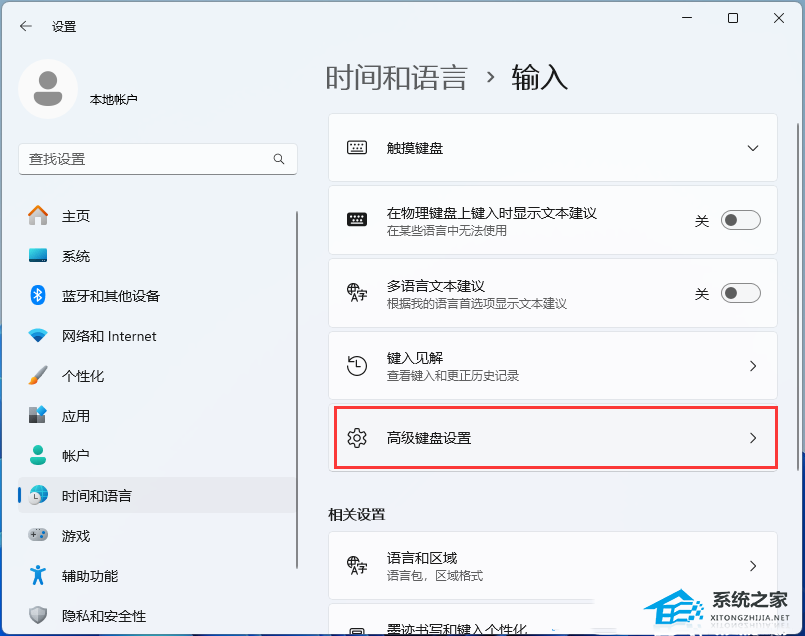Click the Personalization paintbrush icon

click(x=38, y=376)
